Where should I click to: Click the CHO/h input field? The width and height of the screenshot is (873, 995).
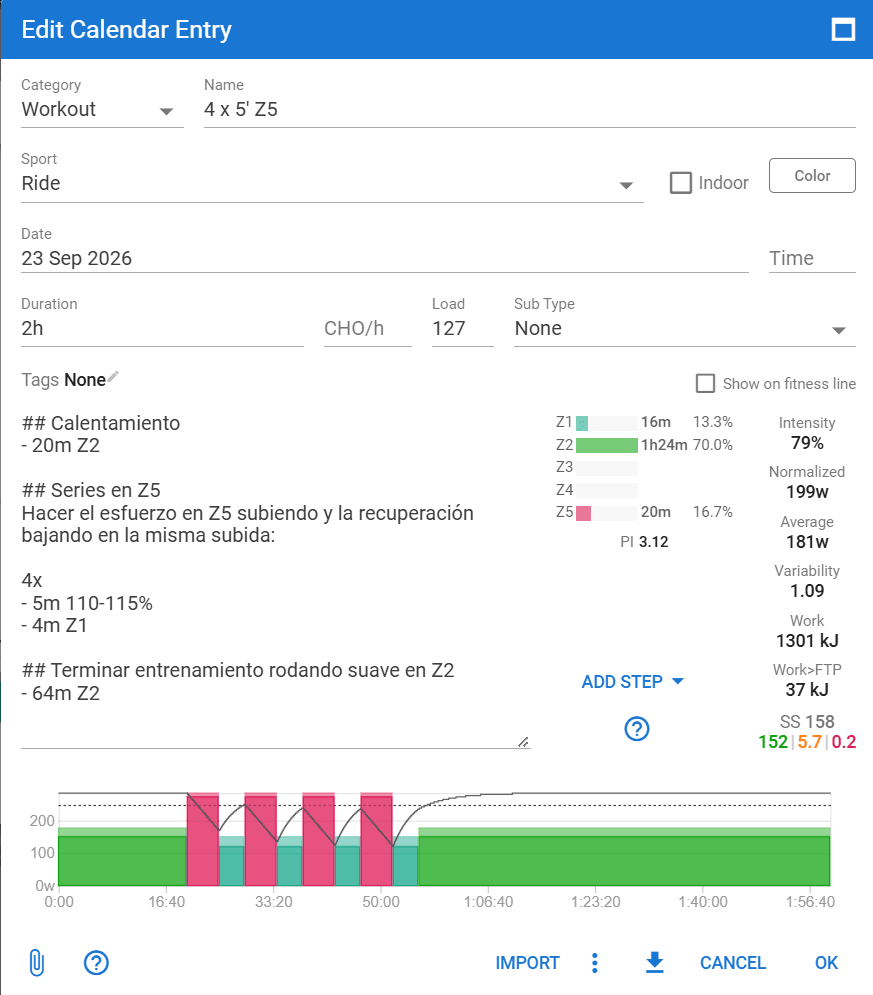(x=368, y=329)
